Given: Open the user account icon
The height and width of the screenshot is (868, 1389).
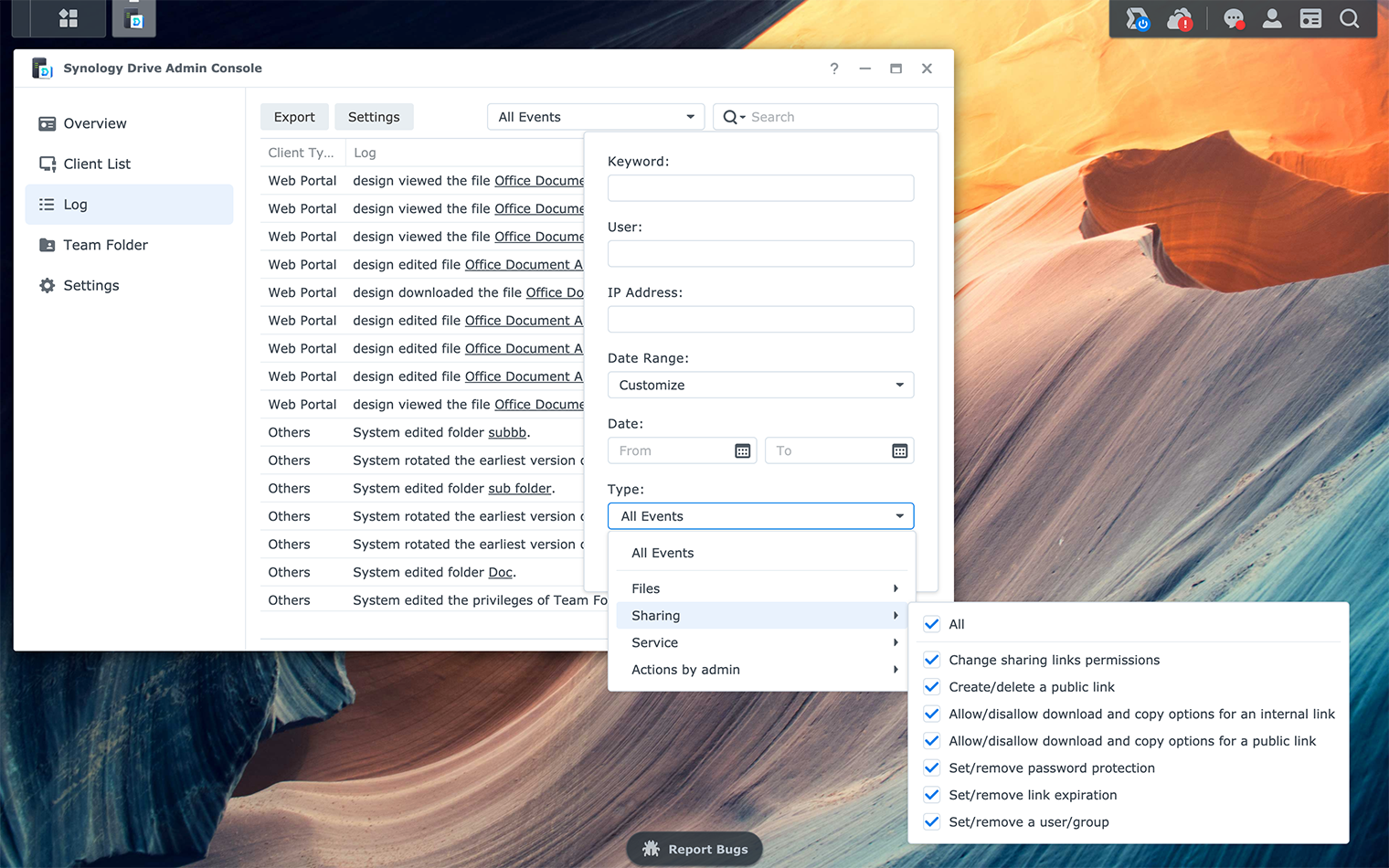Looking at the screenshot, I should (1272, 18).
